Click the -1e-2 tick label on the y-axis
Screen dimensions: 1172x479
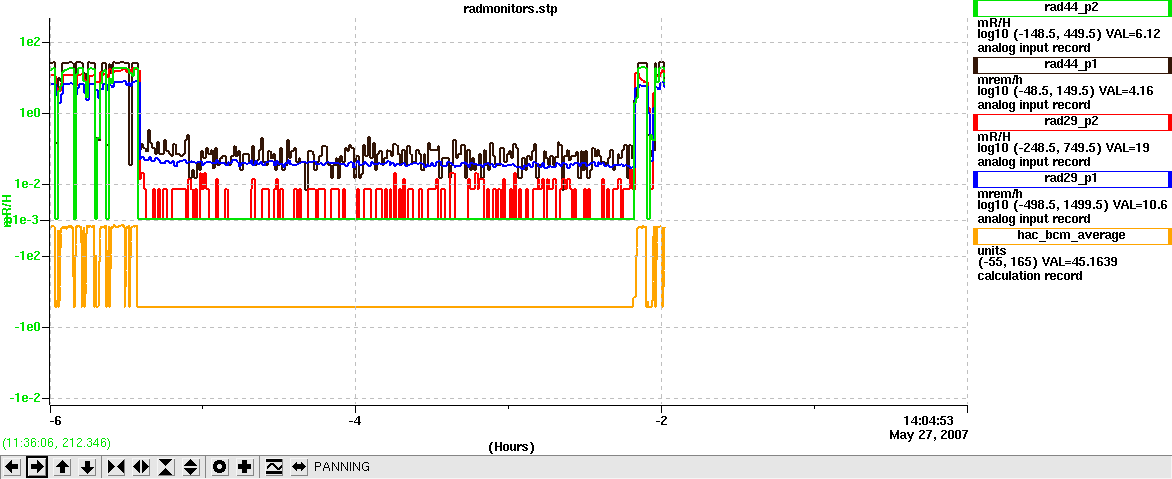click(x=28, y=398)
